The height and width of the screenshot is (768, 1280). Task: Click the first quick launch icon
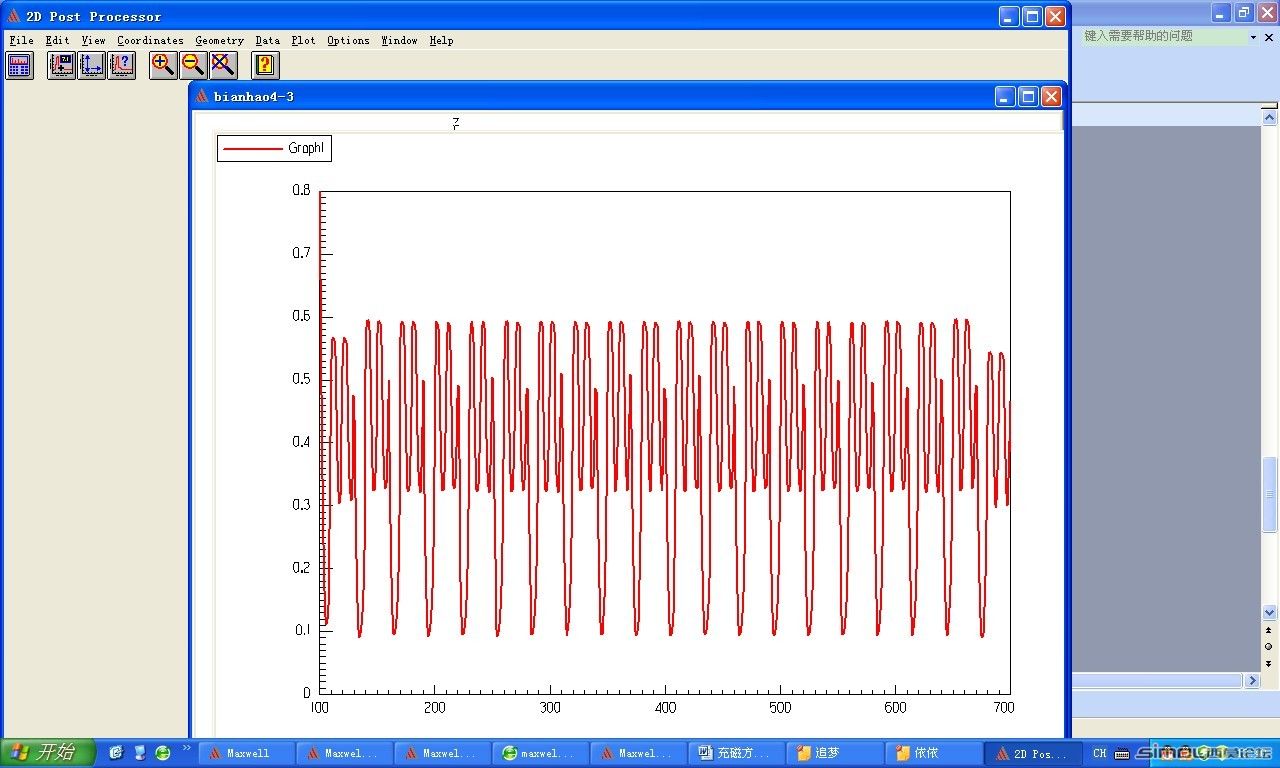click(x=116, y=753)
